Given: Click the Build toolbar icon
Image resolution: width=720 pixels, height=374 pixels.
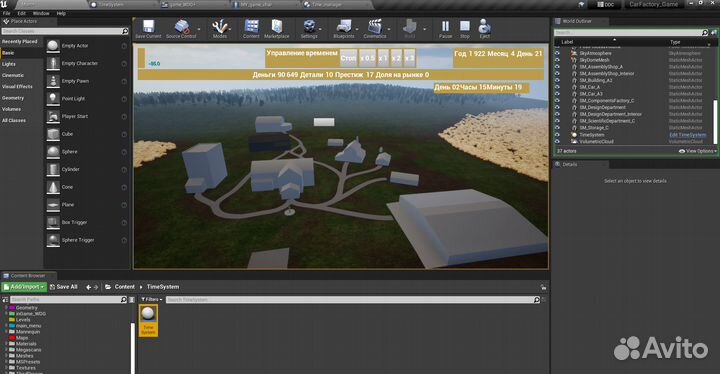Looking at the screenshot, I should click(x=410, y=29).
